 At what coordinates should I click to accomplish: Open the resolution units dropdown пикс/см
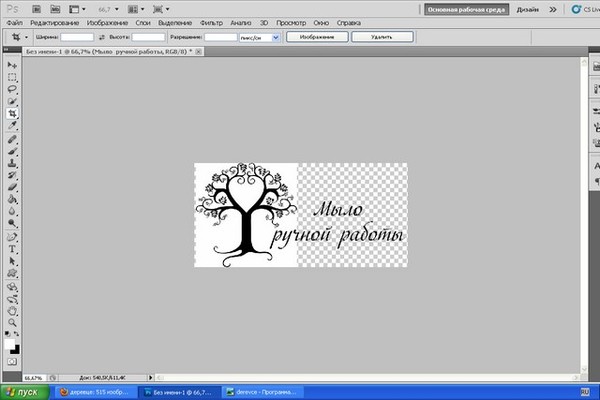pos(259,36)
